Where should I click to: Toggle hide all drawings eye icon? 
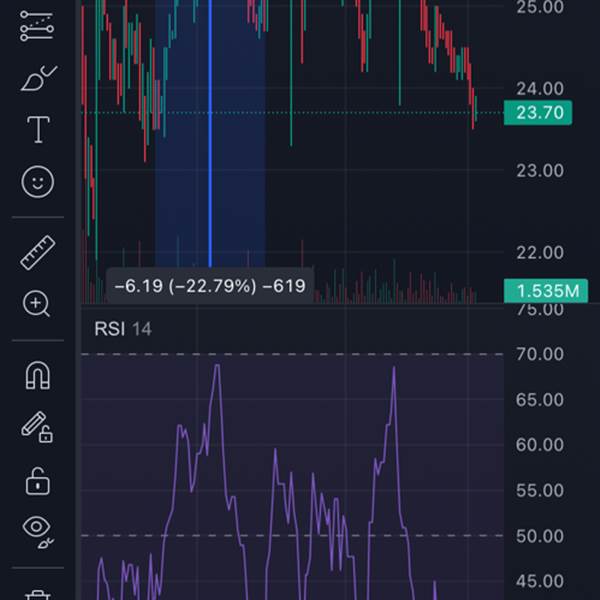pyautogui.click(x=38, y=530)
